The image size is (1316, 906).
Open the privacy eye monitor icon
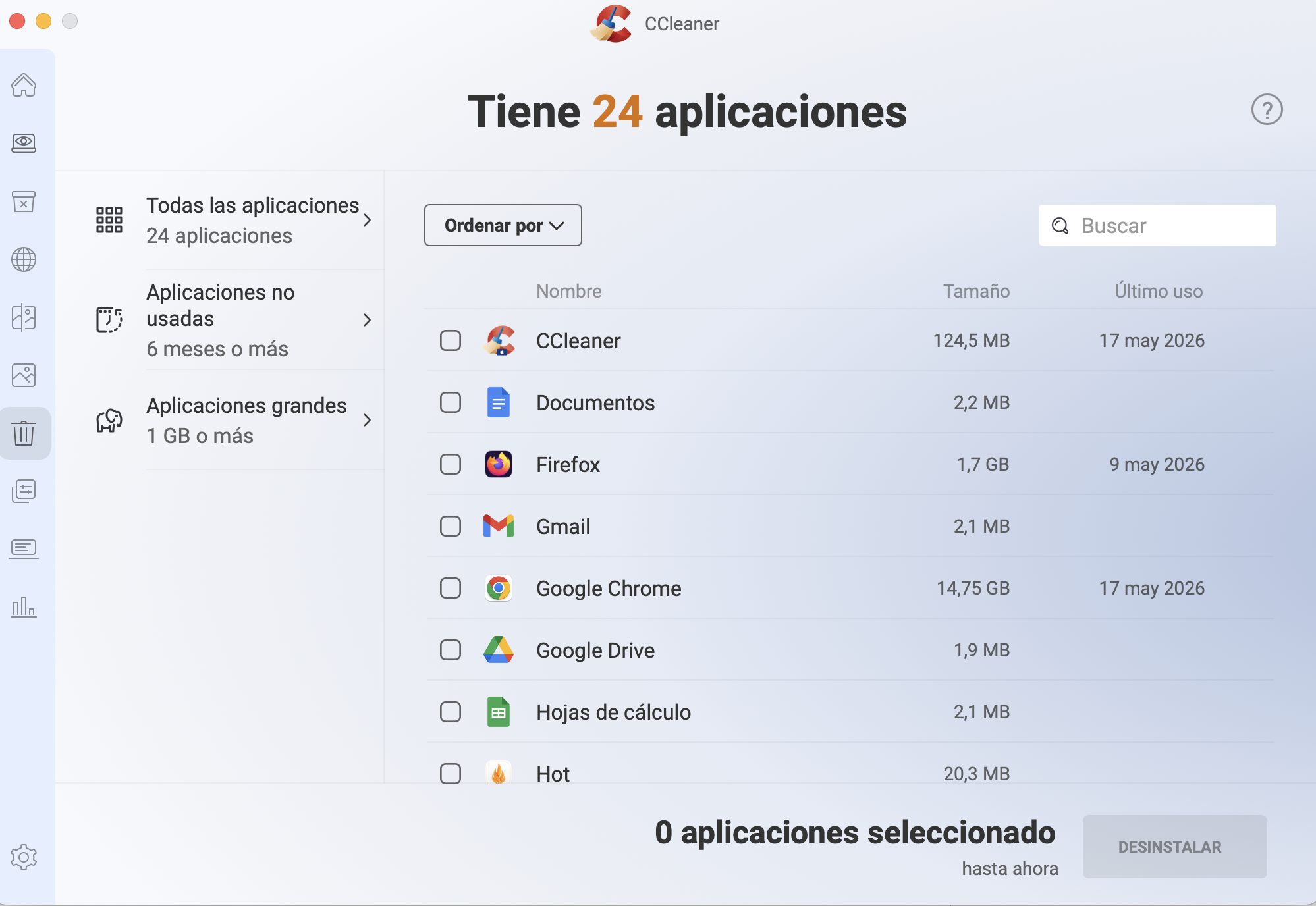click(x=24, y=143)
